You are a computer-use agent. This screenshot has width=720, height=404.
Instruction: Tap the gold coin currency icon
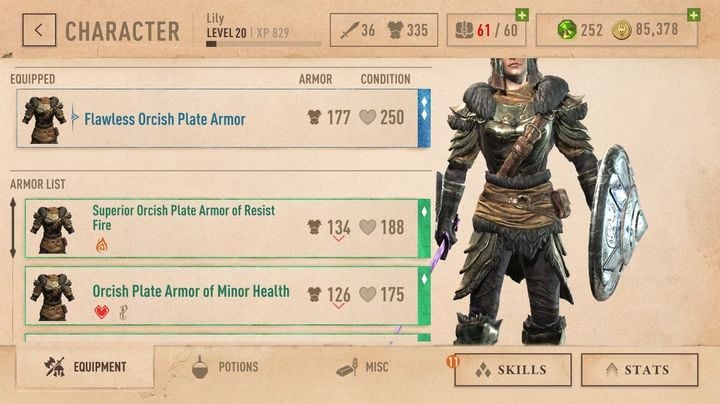(x=621, y=30)
